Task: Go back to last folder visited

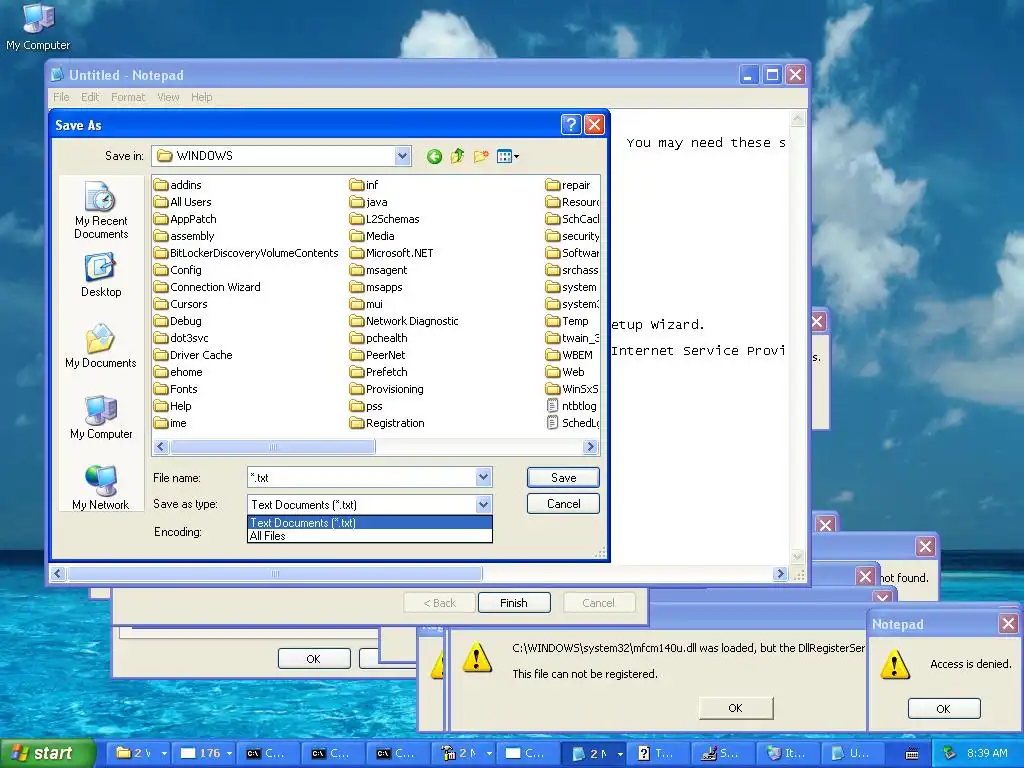Action: [434, 156]
